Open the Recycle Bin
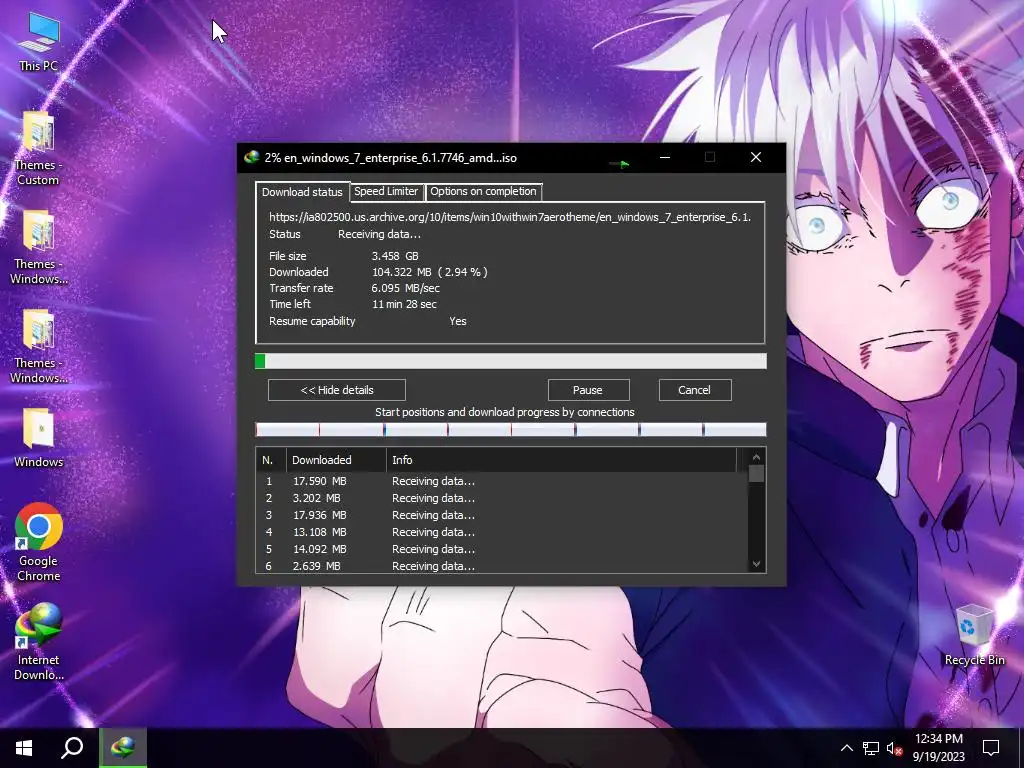The width and height of the screenshot is (1024, 768). coord(974,635)
